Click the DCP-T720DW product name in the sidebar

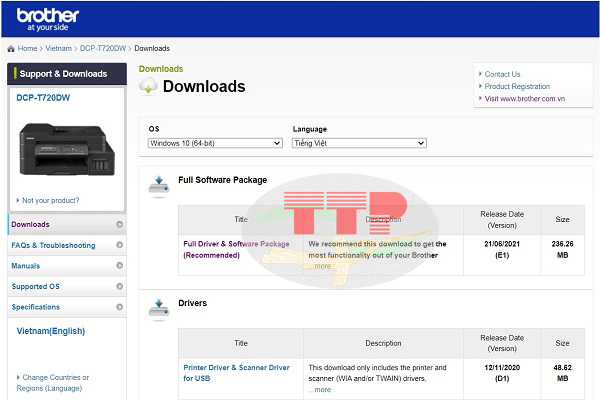43,98
